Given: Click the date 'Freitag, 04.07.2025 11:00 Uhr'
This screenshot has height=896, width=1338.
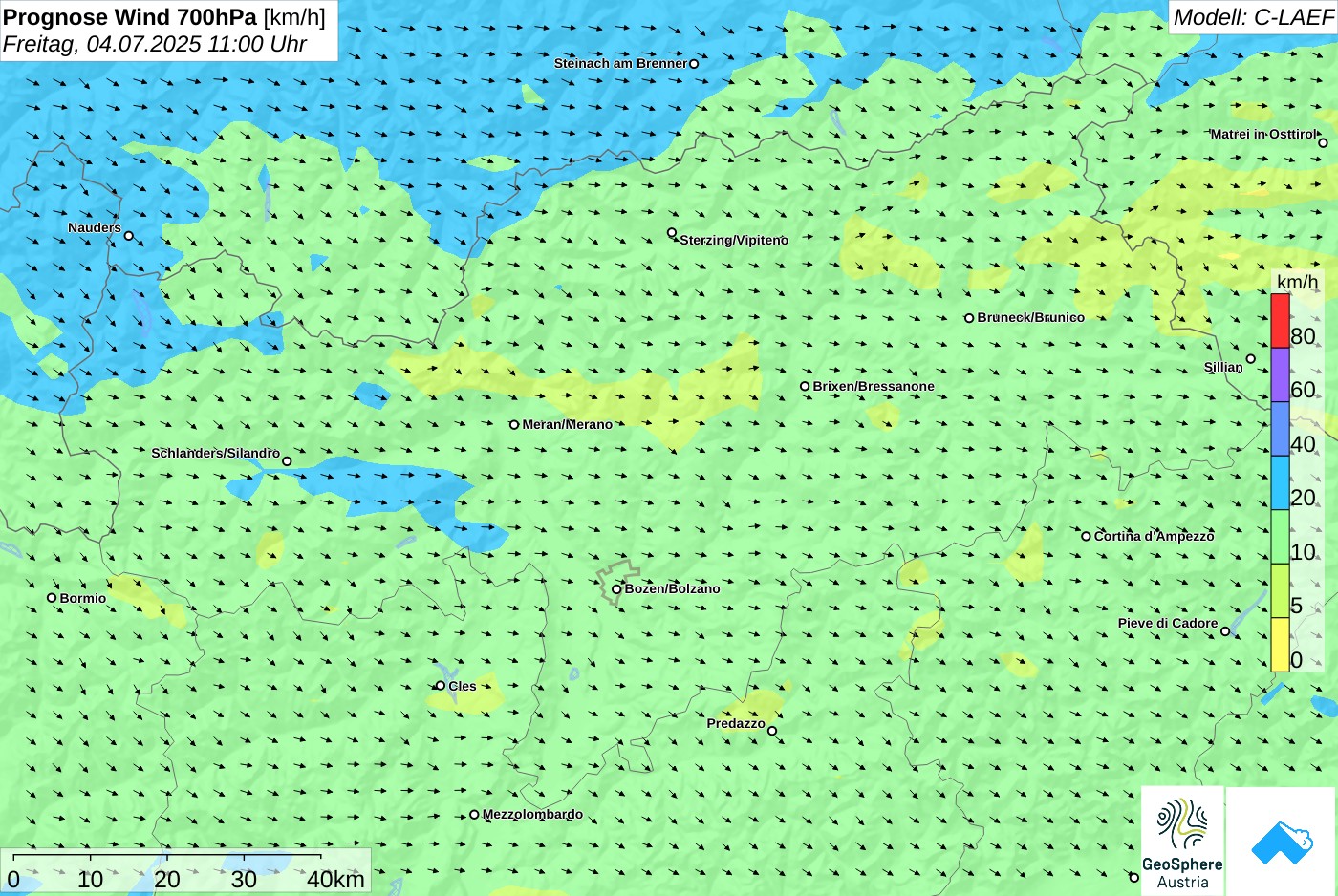Looking at the screenshot, I should (155, 44).
